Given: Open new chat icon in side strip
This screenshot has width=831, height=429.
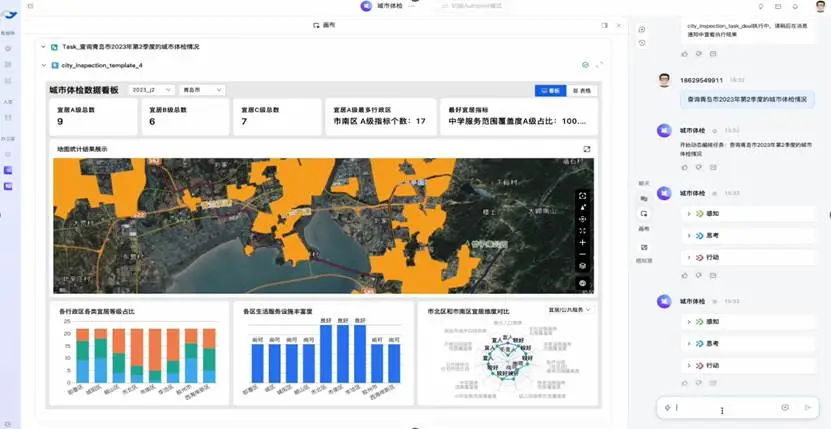Looking at the screenshot, I should pos(642,29).
